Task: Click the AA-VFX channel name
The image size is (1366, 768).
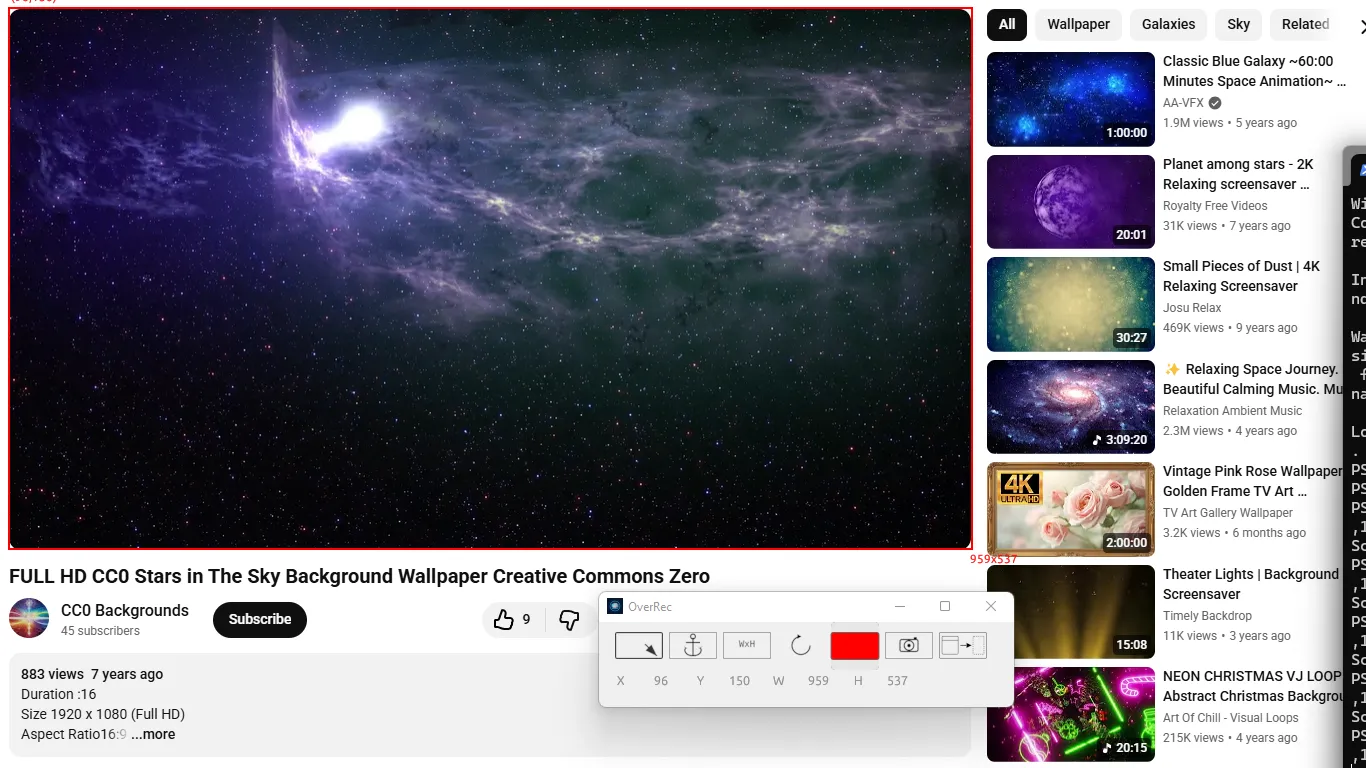Action: pyautogui.click(x=1183, y=103)
